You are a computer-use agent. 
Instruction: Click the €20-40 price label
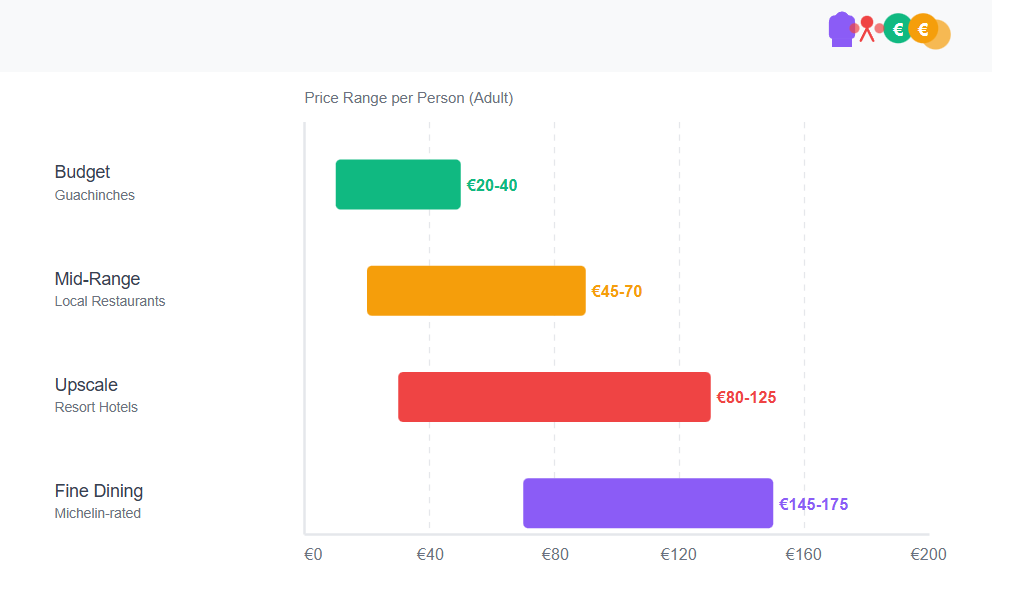(x=492, y=186)
